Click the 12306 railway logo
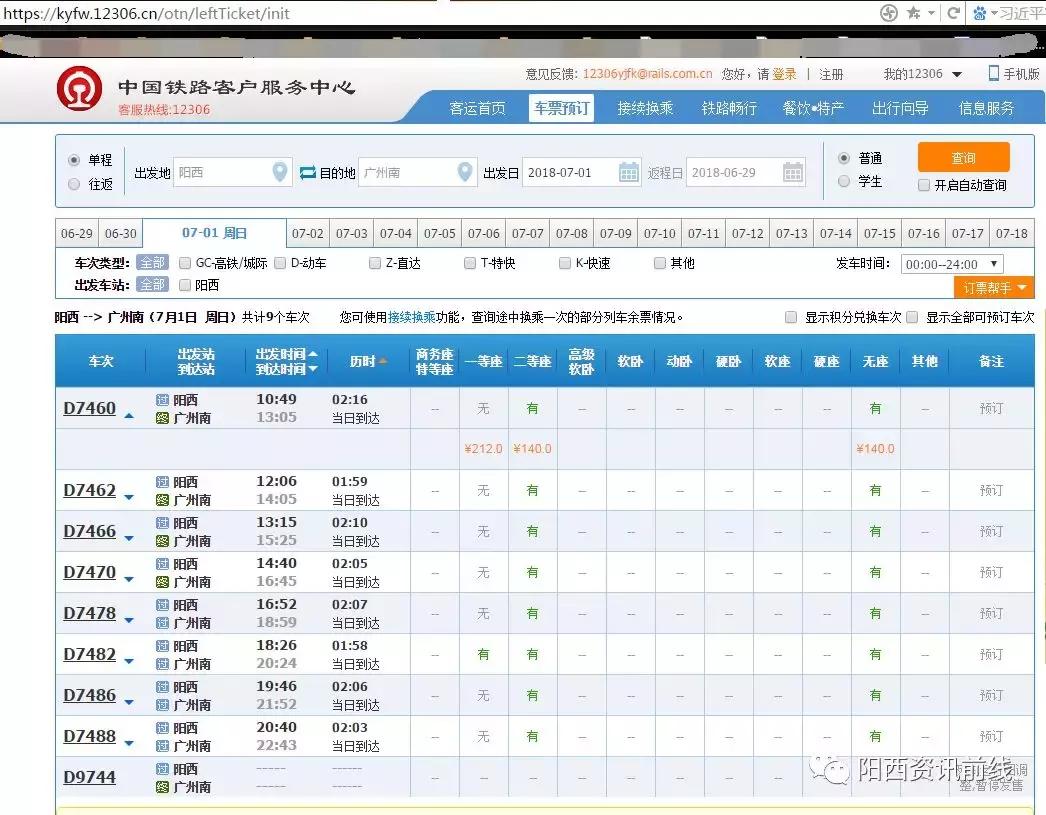 click(80, 88)
